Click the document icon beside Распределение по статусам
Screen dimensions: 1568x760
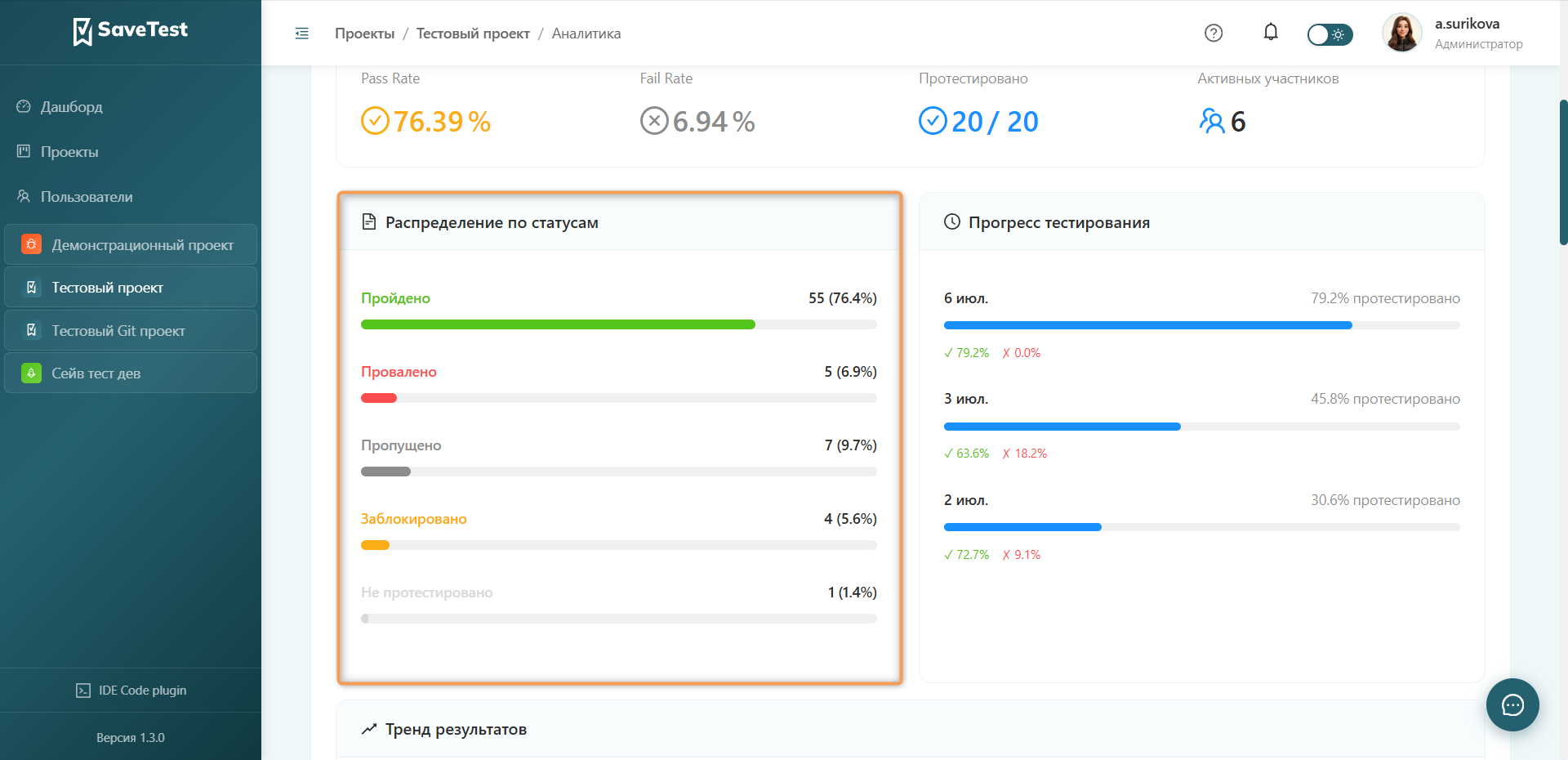[369, 222]
